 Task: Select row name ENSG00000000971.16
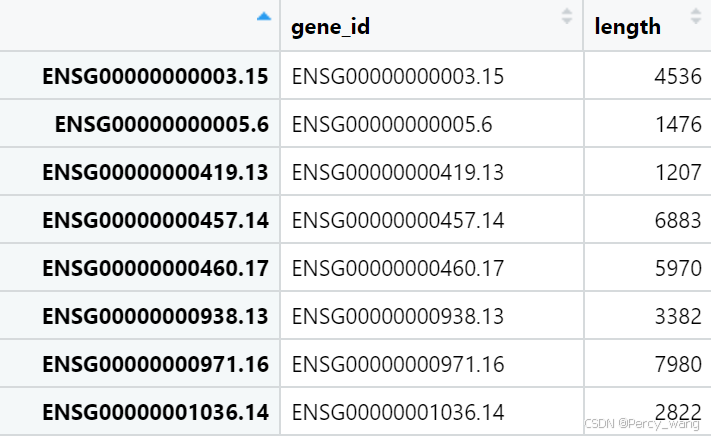click(x=156, y=364)
